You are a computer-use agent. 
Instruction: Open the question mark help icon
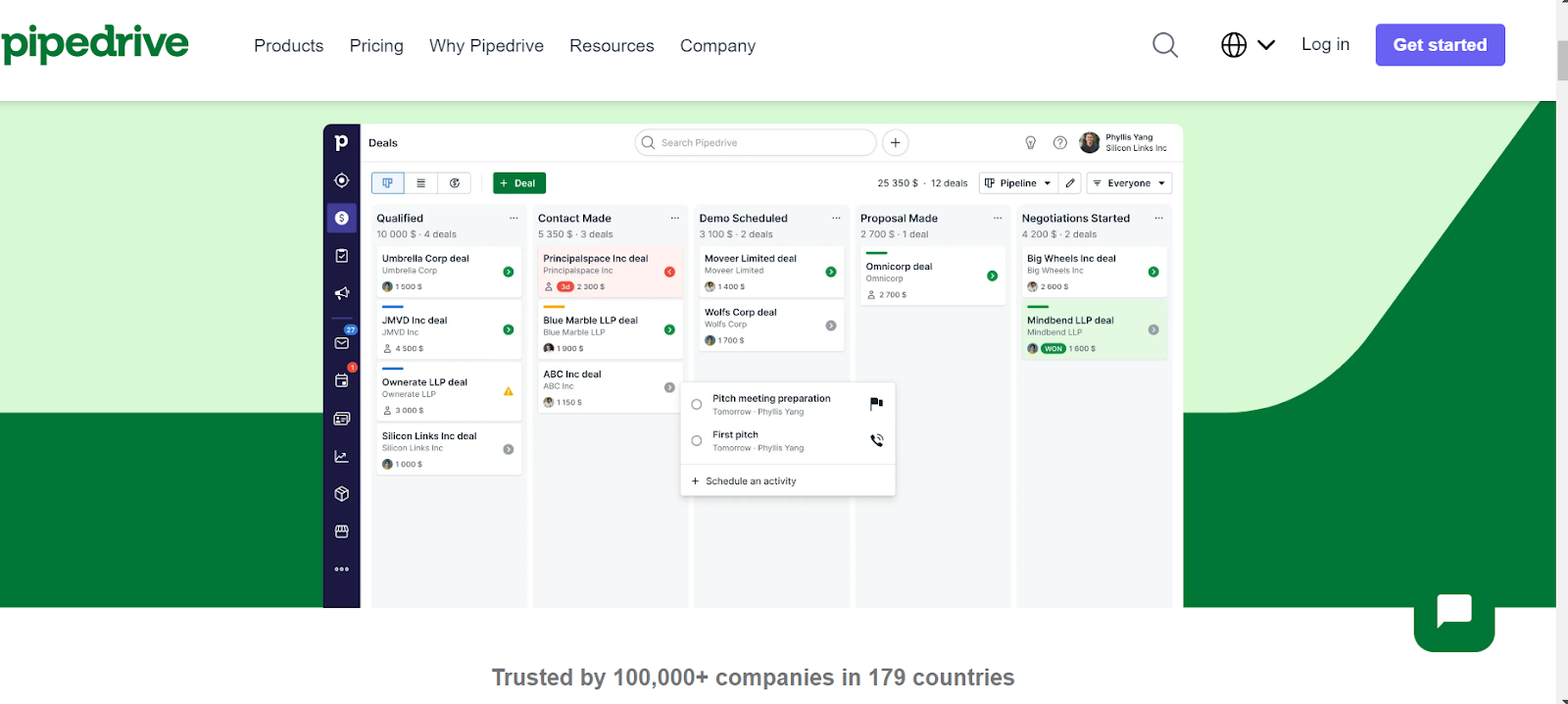1059,143
